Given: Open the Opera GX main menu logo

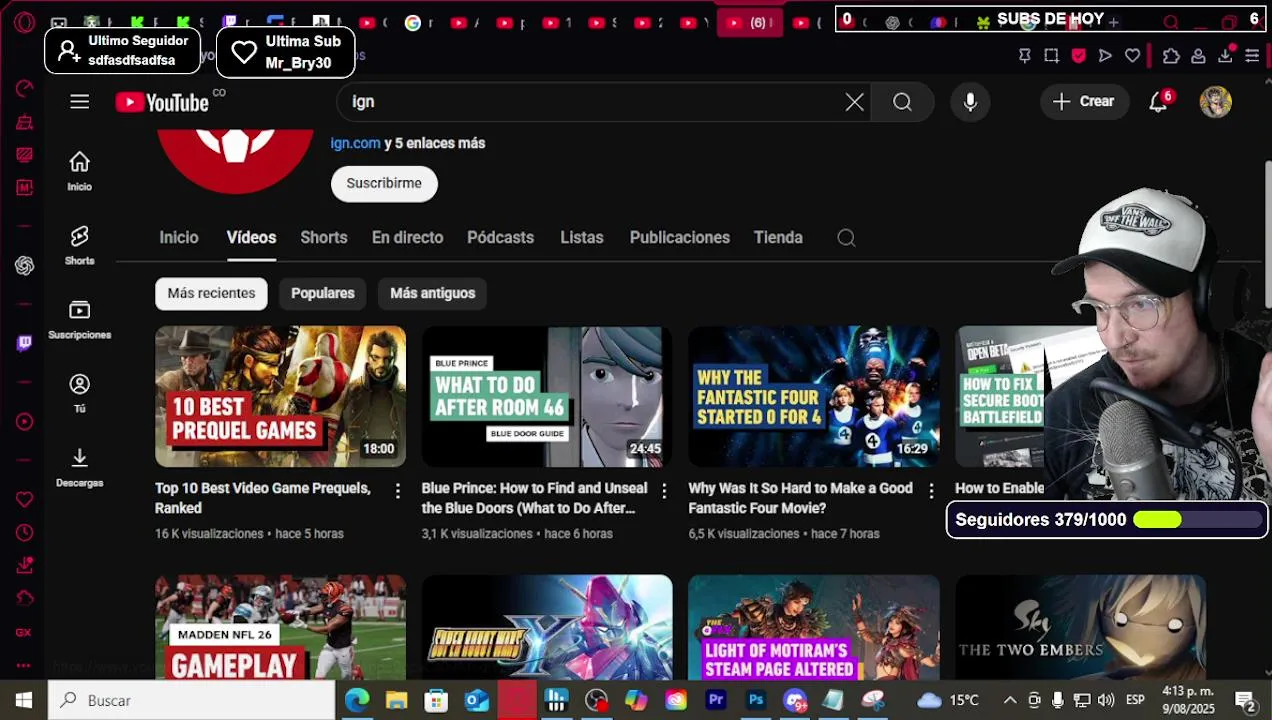Looking at the screenshot, I should 24,22.
